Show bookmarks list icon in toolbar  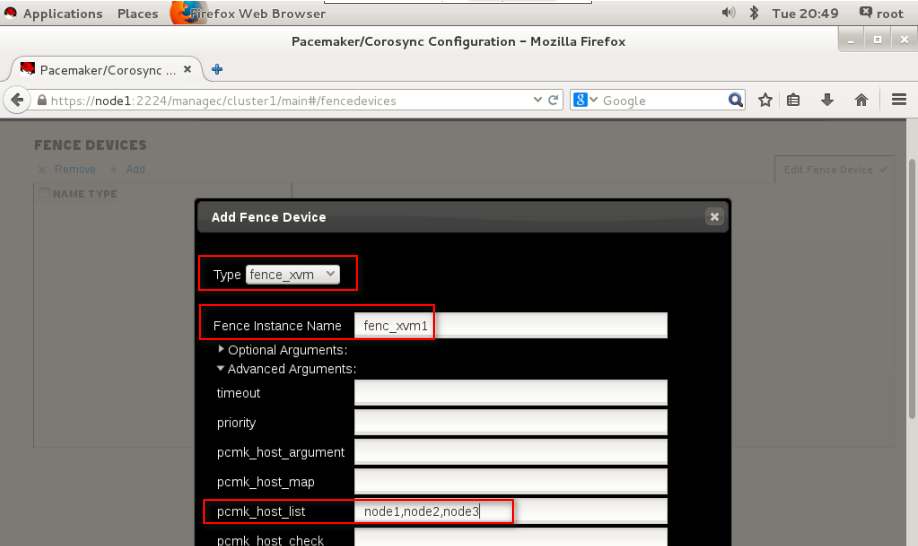coord(793,100)
